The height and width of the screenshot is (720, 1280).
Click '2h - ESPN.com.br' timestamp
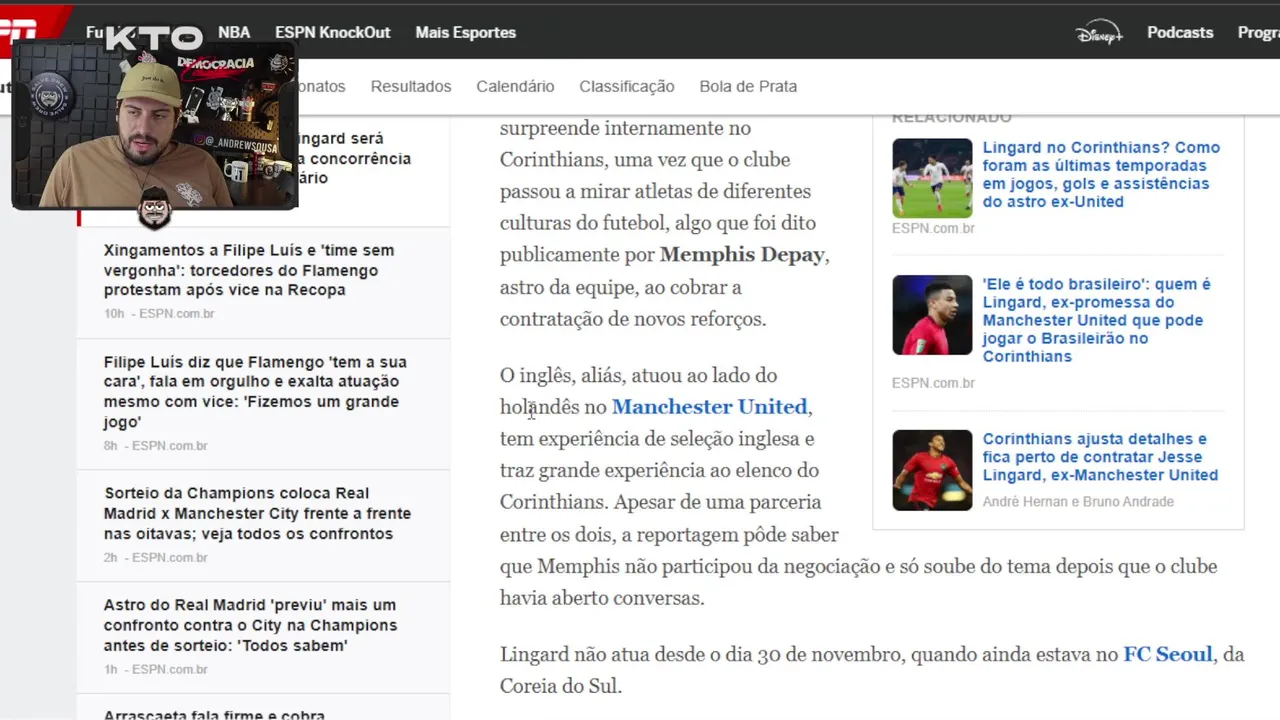pyautogui.click(x=156, y=558)
